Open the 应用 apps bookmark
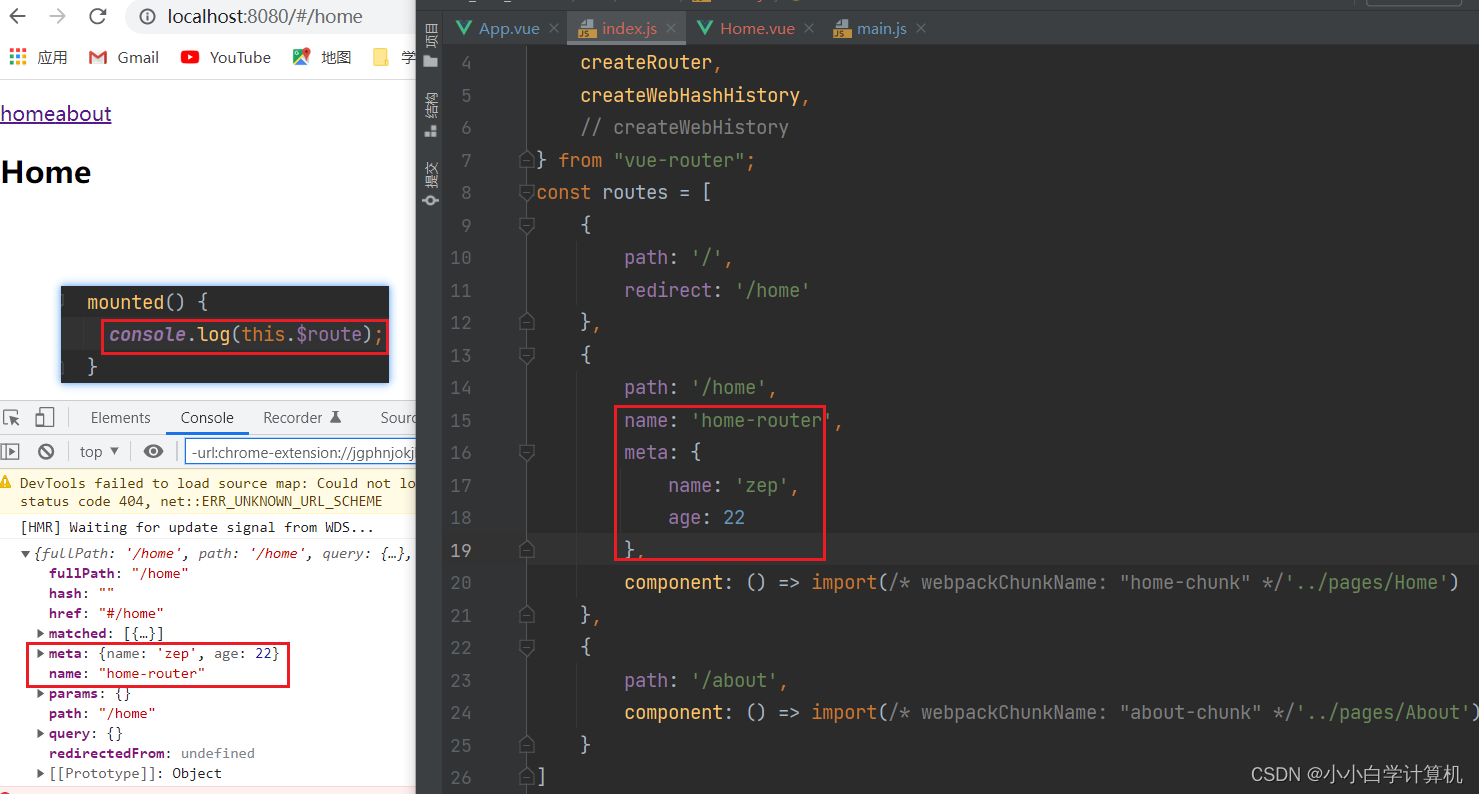1479x794 pixels. pos(39,57)
